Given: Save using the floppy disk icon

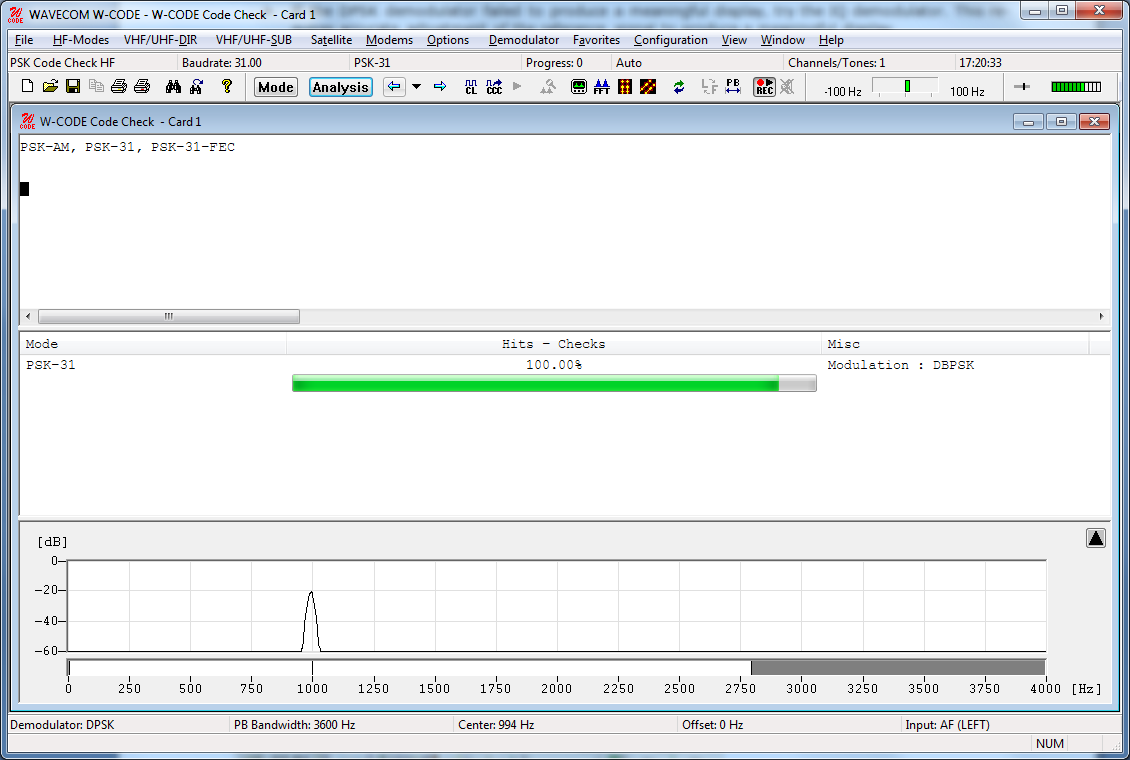Looking at the screenshot, I should [x=73, y=87].
